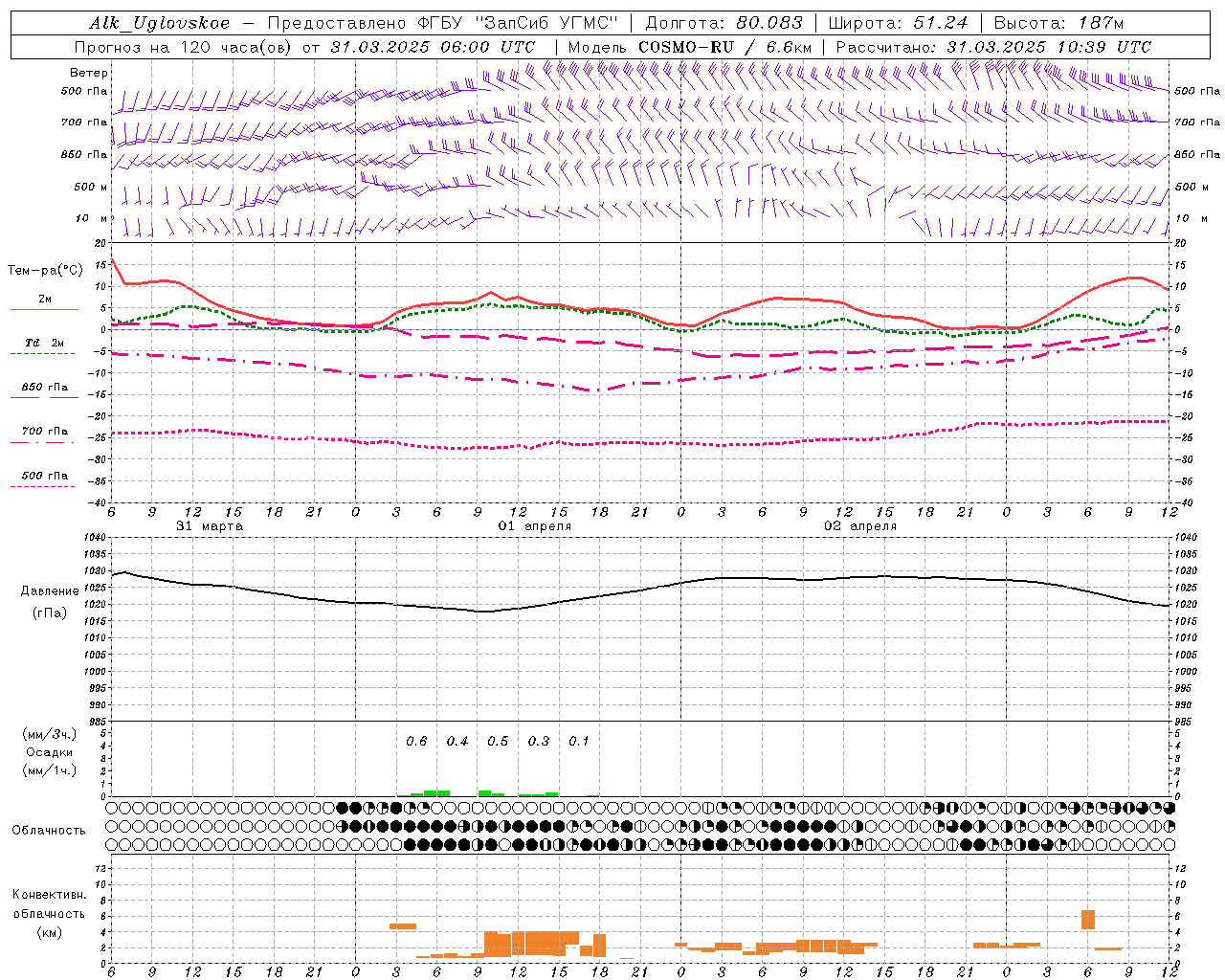The height and width of the screenshot is (980, 1225).
Task: Click the precipitation value '0.5'
Action: click(498, 741)
